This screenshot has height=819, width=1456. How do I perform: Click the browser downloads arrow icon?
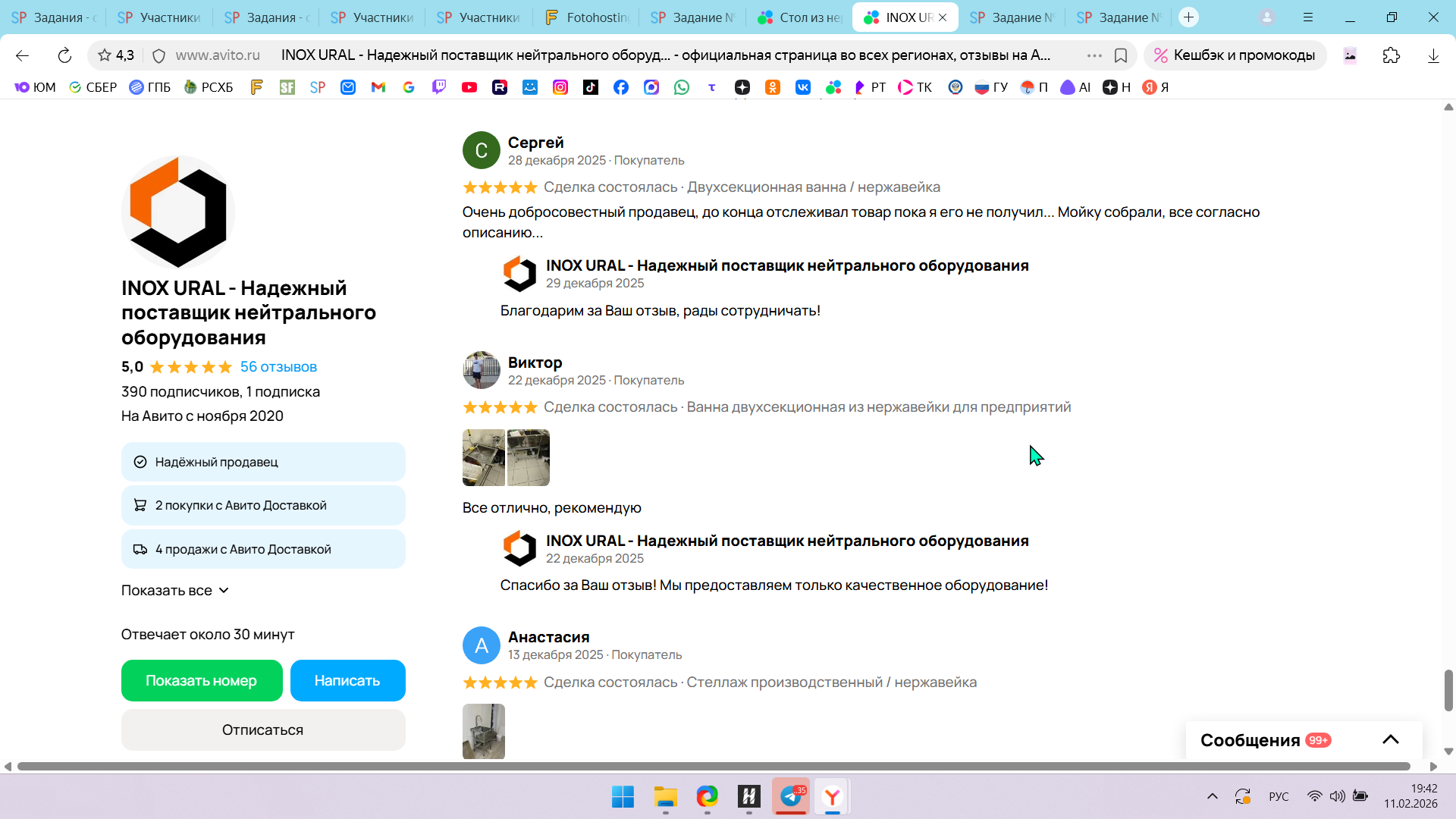[x=1433, y=55]
